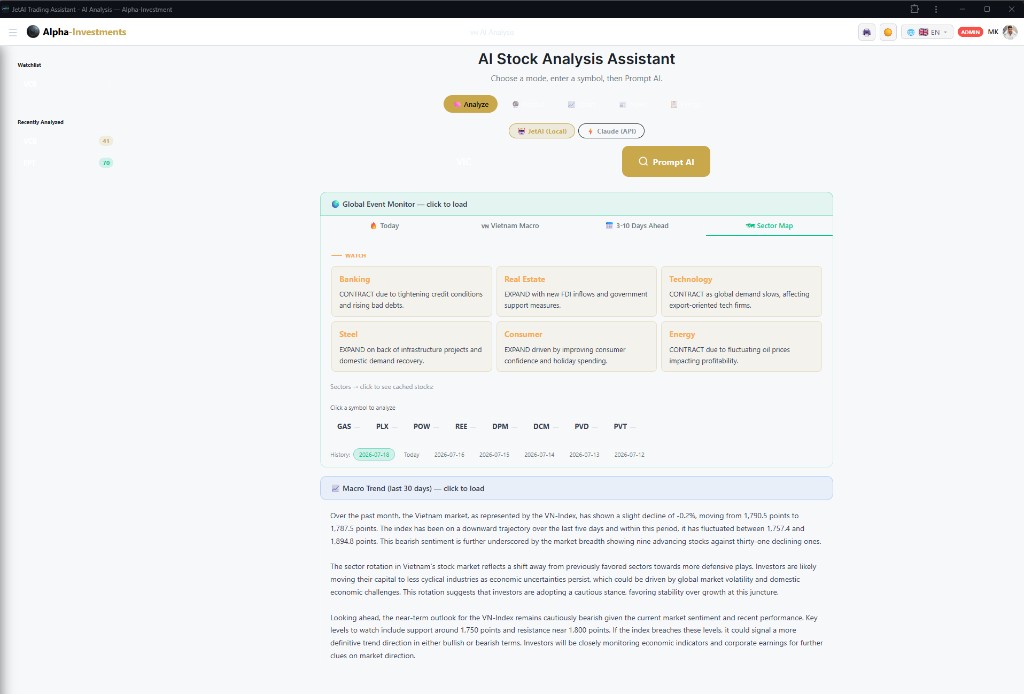This screenshot has width=1024, height=694.
Task: Select the Today history chip
Action: (x=411, y=454)
